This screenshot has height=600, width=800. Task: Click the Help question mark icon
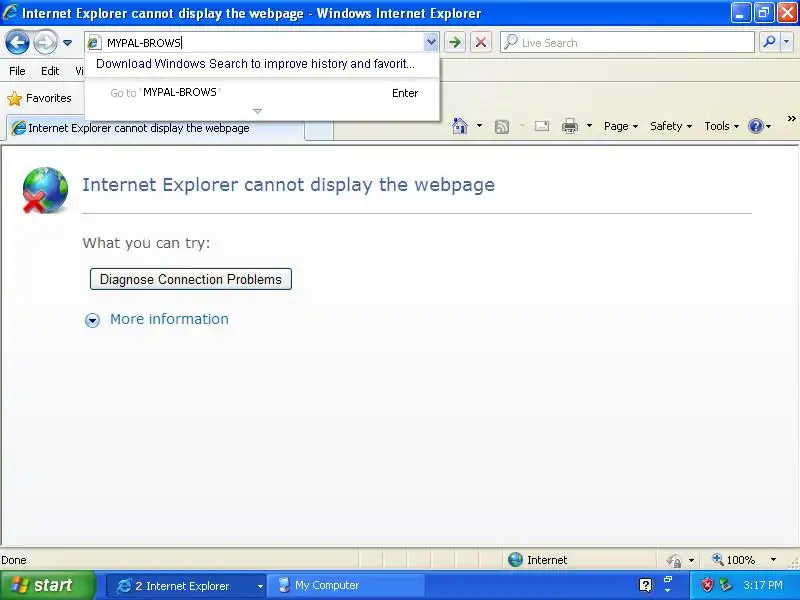coord(756,126)
